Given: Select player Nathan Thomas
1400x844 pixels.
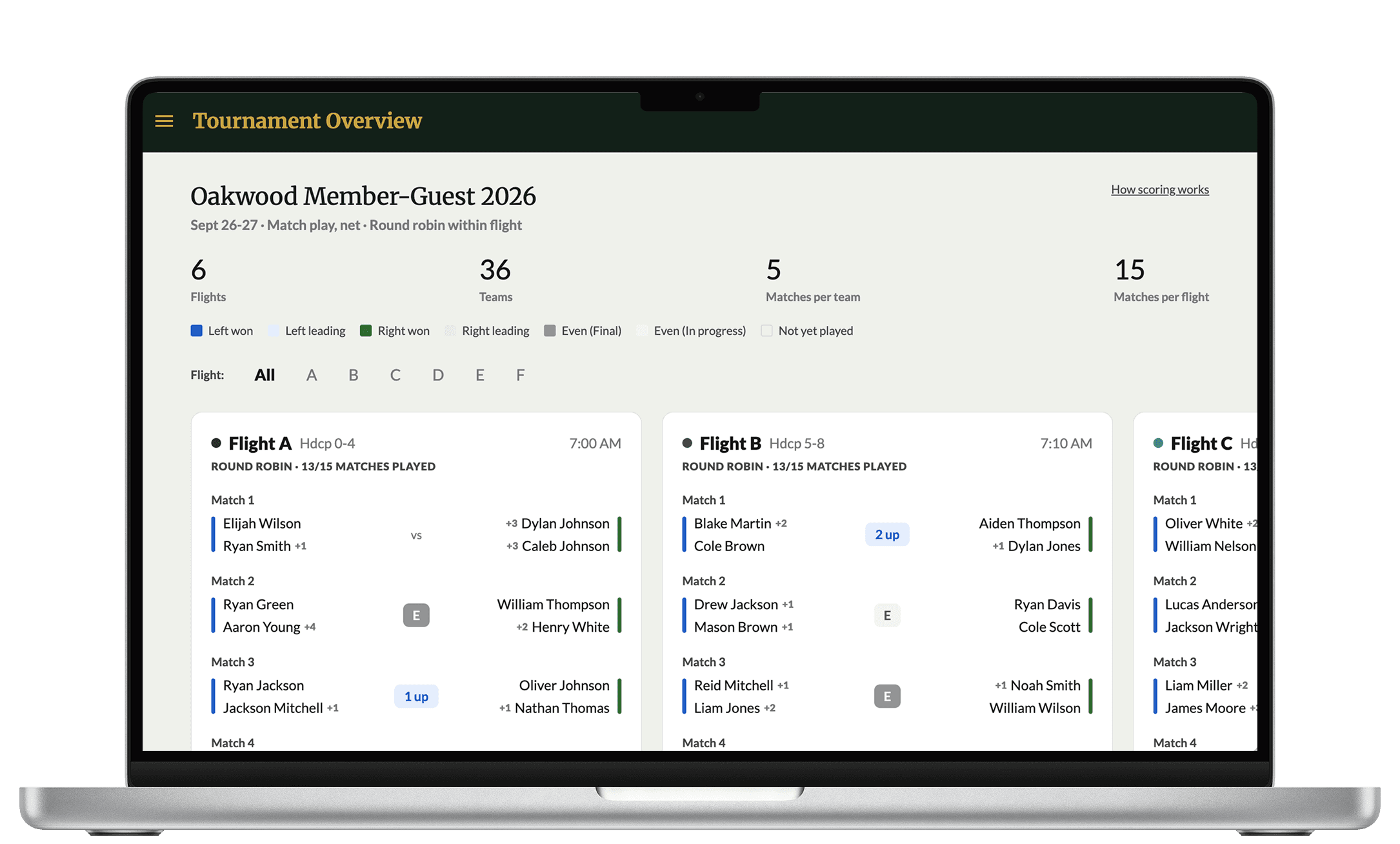Looking at the screenshot, I should click(x=562, y=708).
